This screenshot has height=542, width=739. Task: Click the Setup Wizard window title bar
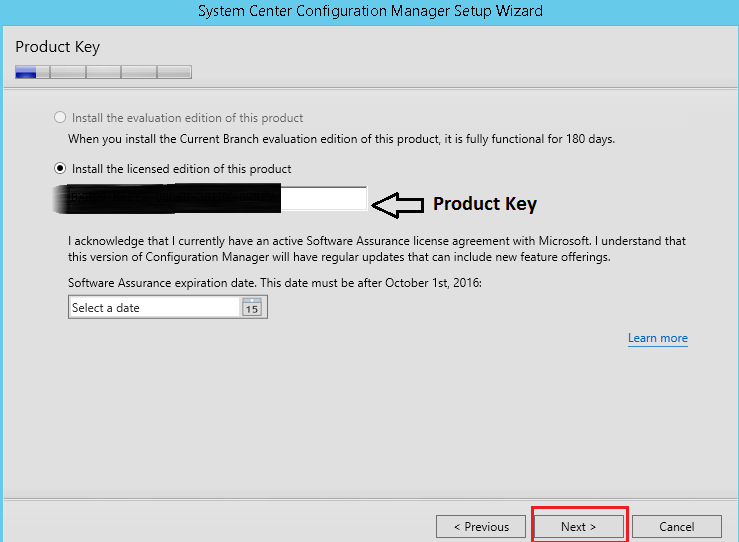point(369,11)
